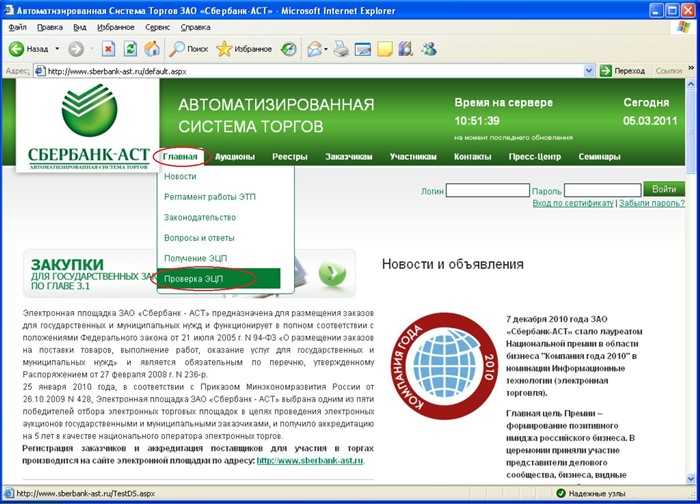700x504 pixels.
Task: Open the Аукционы navigation tab
Action: click(235, 157)
